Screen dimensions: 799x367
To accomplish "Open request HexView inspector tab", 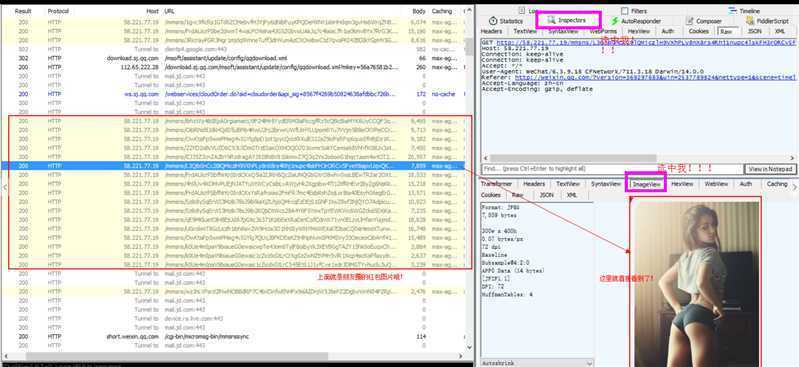I will (x=638, y=31).
